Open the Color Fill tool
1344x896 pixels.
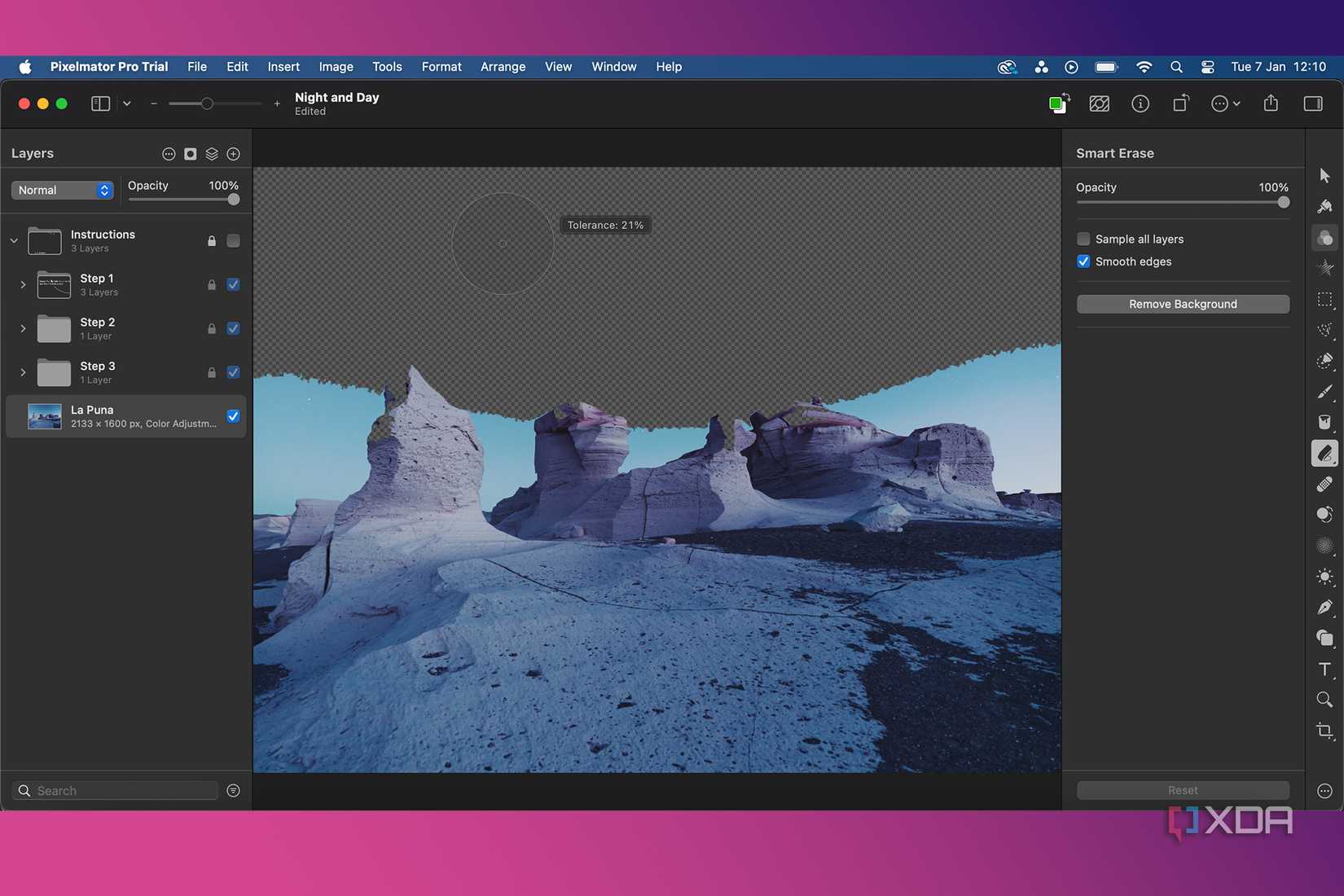click(1324, 422)
